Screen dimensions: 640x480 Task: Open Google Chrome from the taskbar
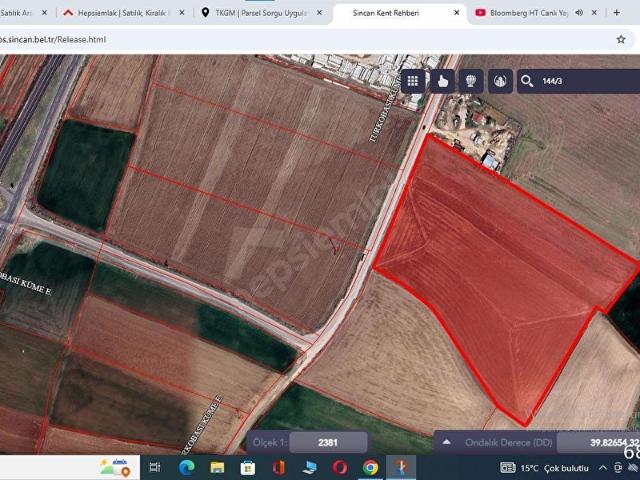370,467
